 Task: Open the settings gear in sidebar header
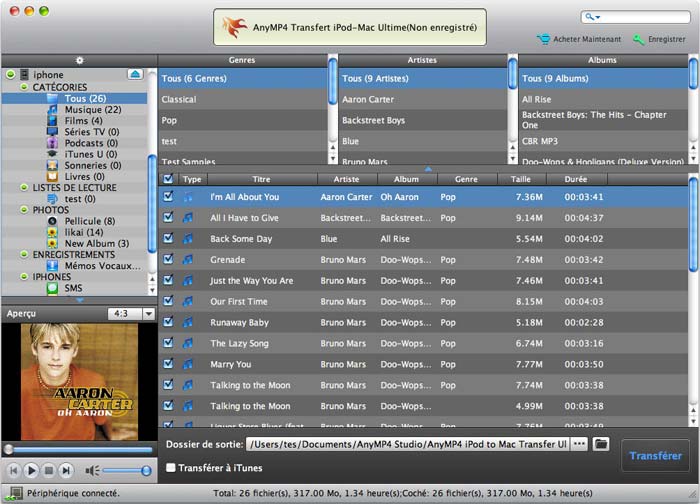[79, 60]
